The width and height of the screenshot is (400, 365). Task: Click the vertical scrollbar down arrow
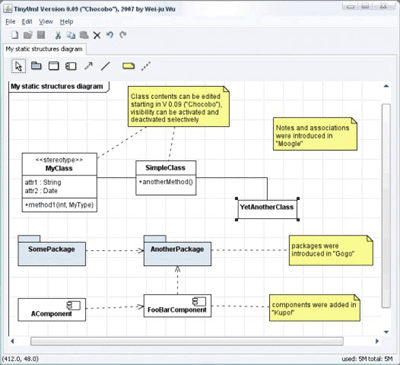point(386,332)
